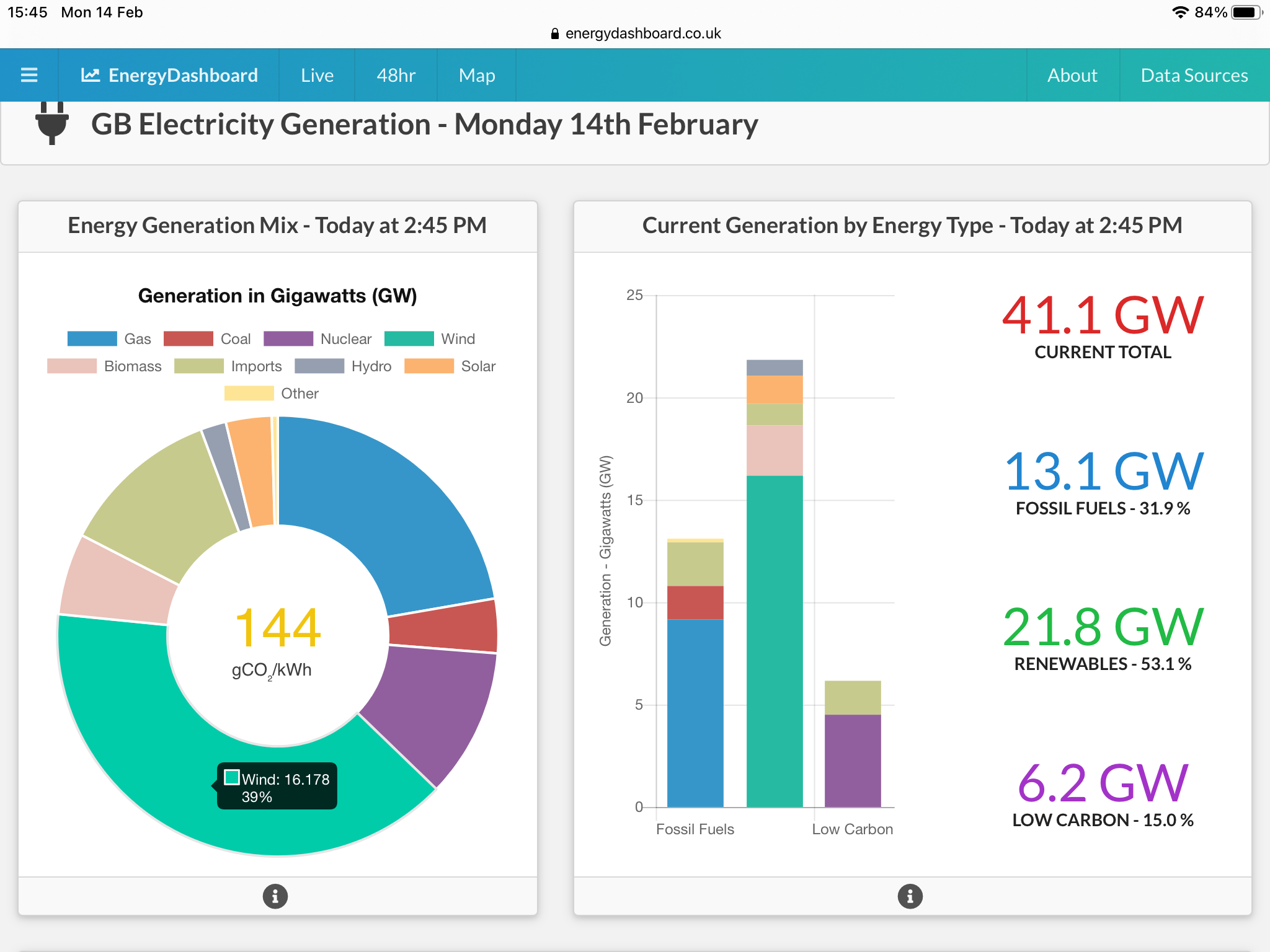Screen dimensions: 1270x952
Task: Click the blue Gas bar segment
Action: tap(695, 713)
